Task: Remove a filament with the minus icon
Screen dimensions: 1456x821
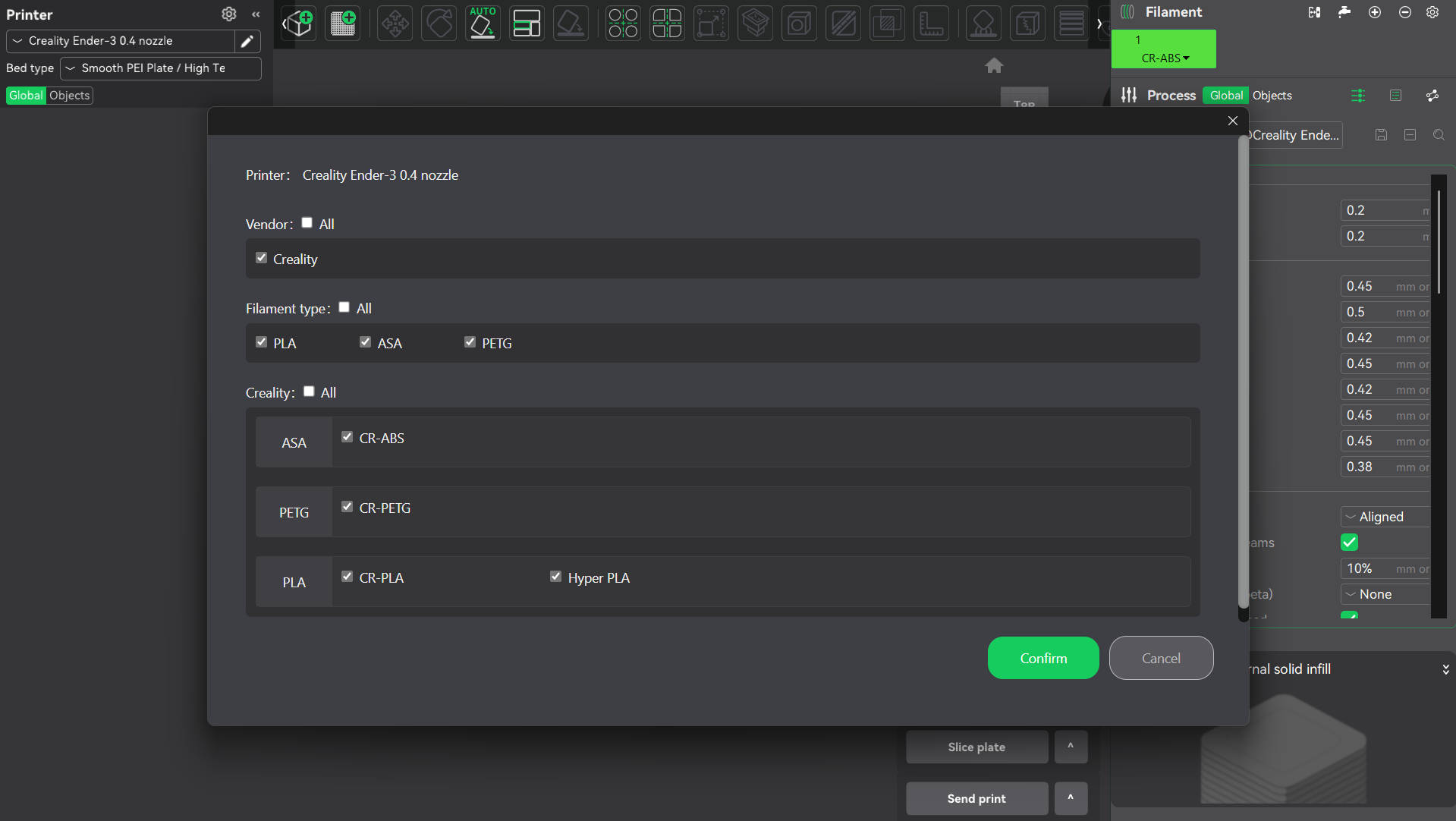Action: [x=1405, y=12]
